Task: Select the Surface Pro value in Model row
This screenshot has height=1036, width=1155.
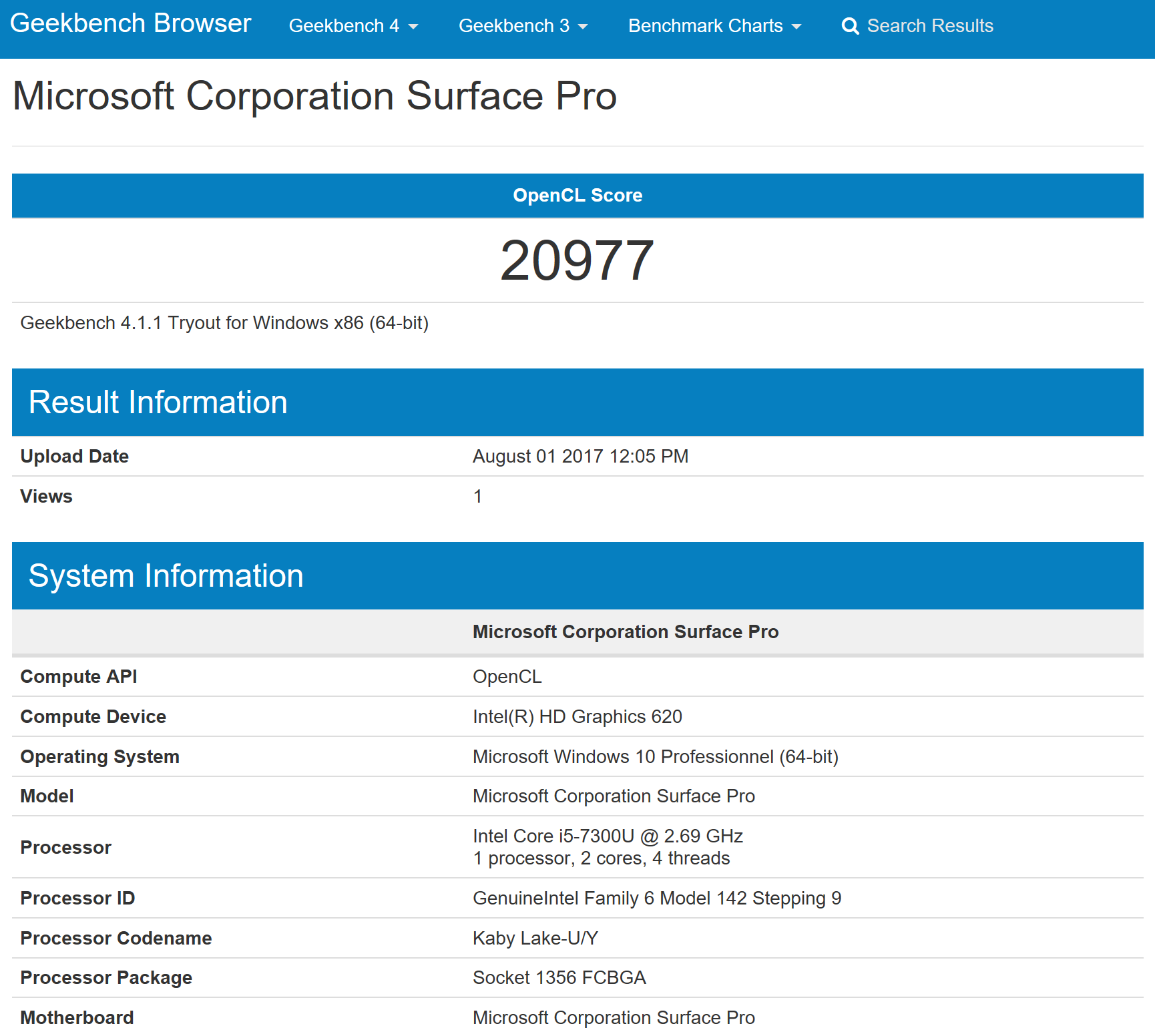Action: [614, 796]
